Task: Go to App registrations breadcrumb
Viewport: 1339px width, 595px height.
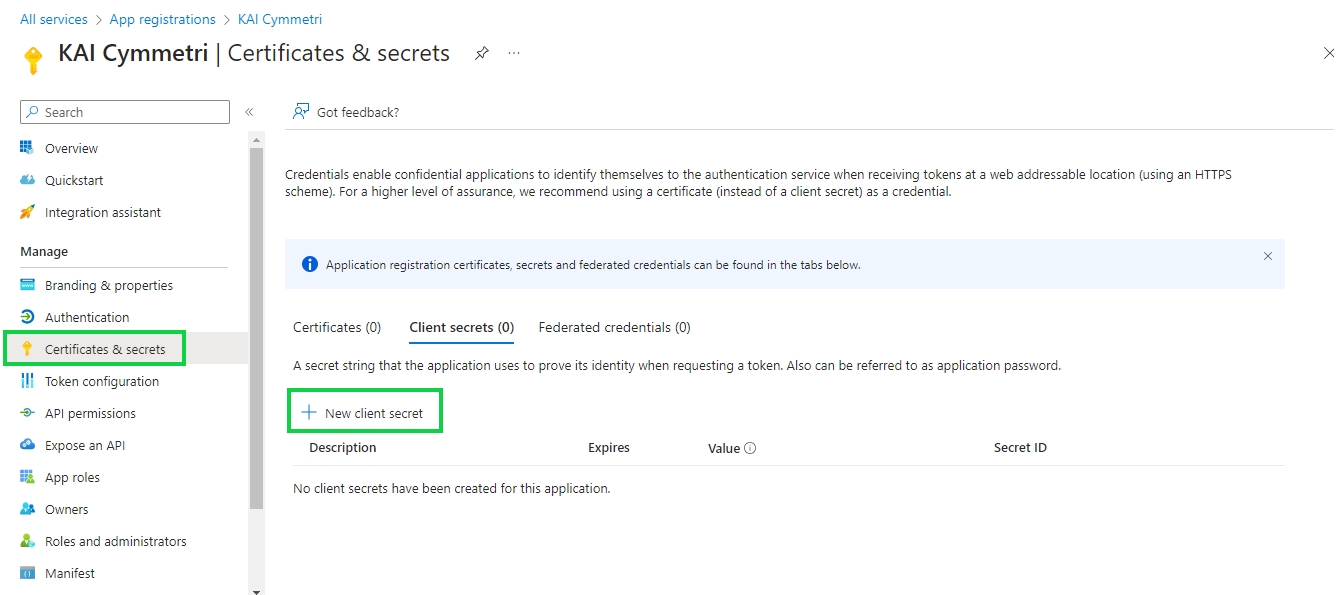Action: [162, 19]
